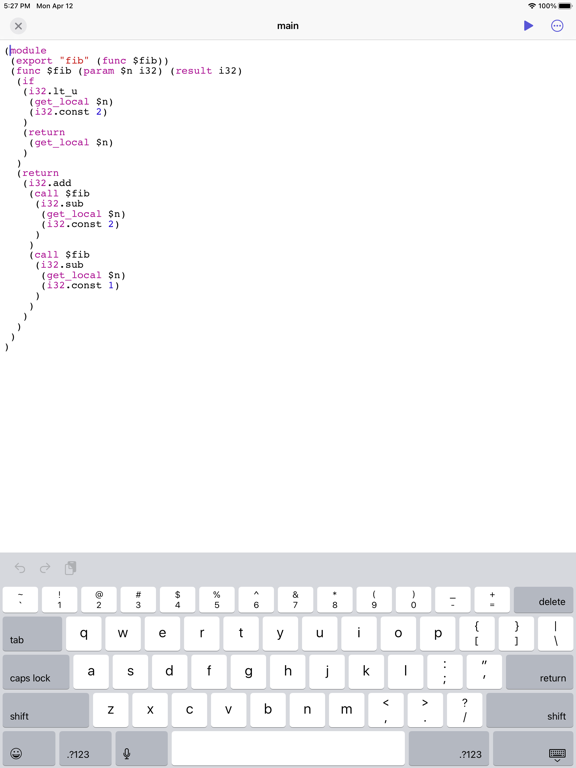Tap the return key
Image resolution: width=576 pixels, height=768 pixels.
[539, 672]
